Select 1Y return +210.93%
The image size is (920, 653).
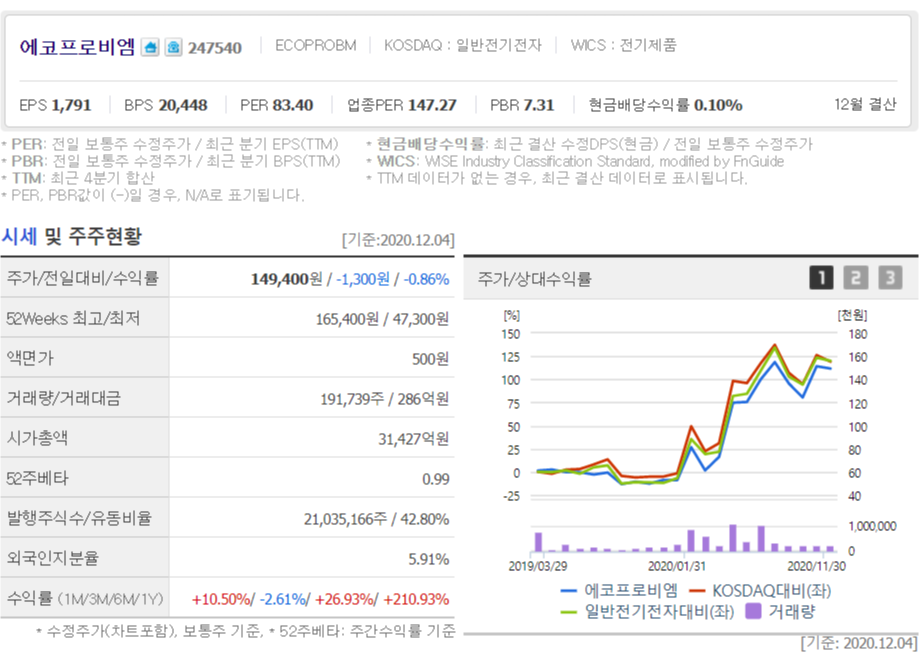[x=416, y=600]
